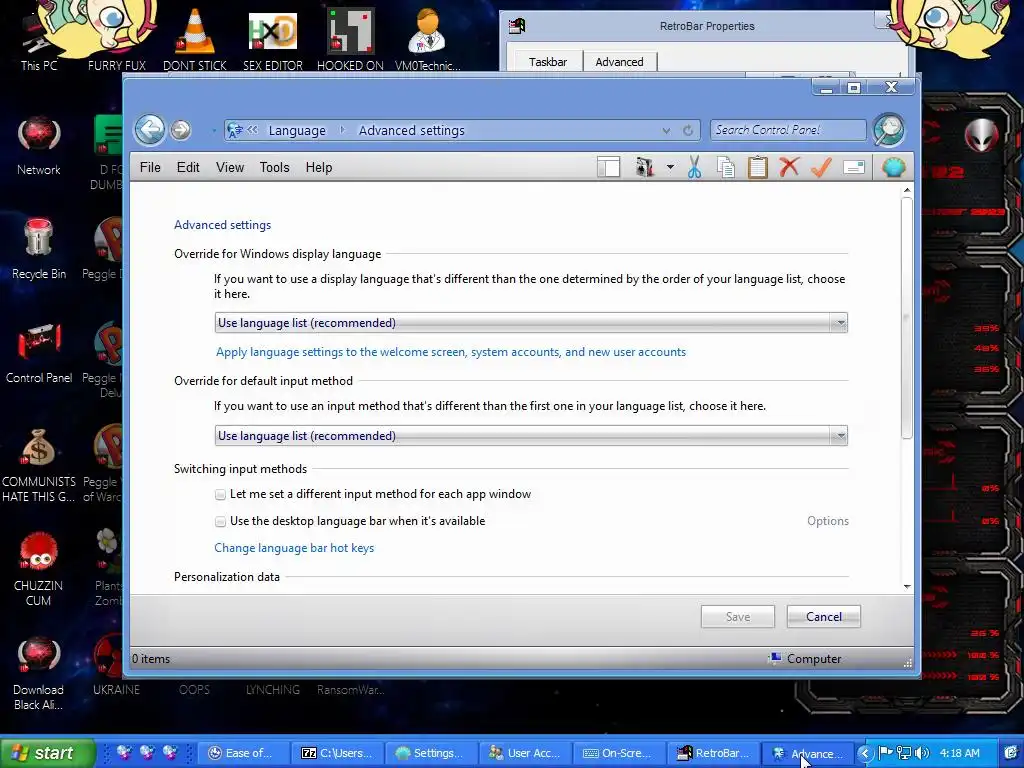Enable the desktop language bar checkbox
The image size is (1024, 768).
point(221,522)
